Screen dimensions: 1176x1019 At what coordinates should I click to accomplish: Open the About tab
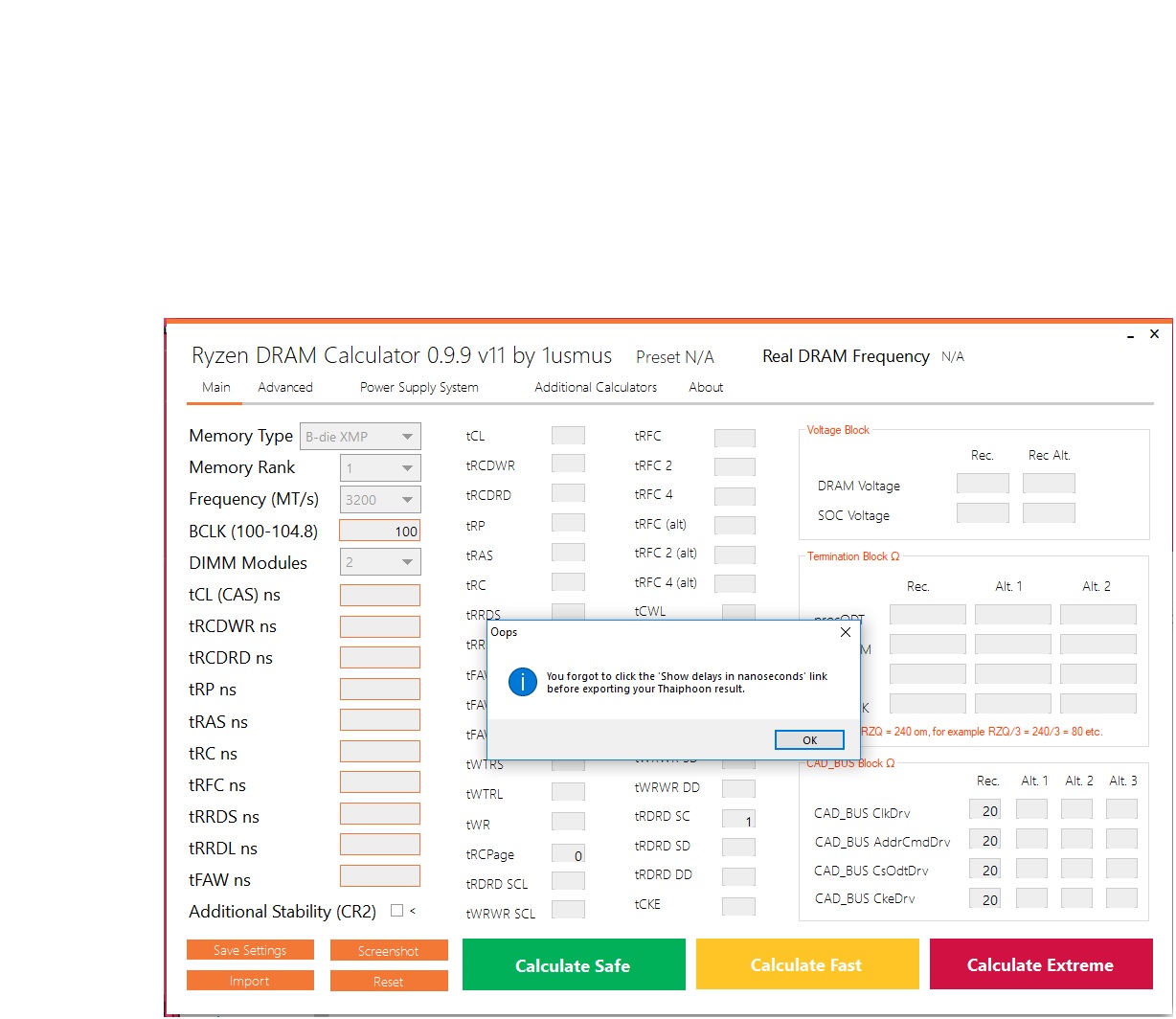(706, 387)
